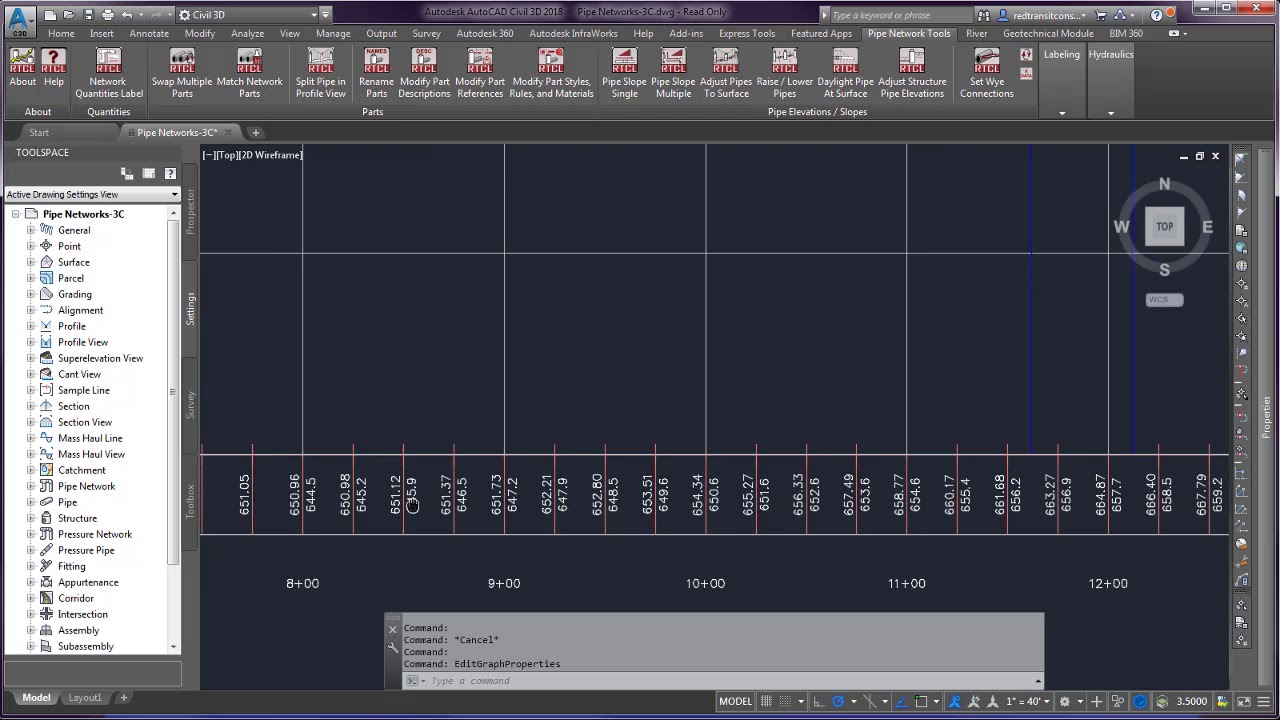This screenshot has width=1280, height=720.
Task: Open Modify Part References tool
Action: pos(480,74)
